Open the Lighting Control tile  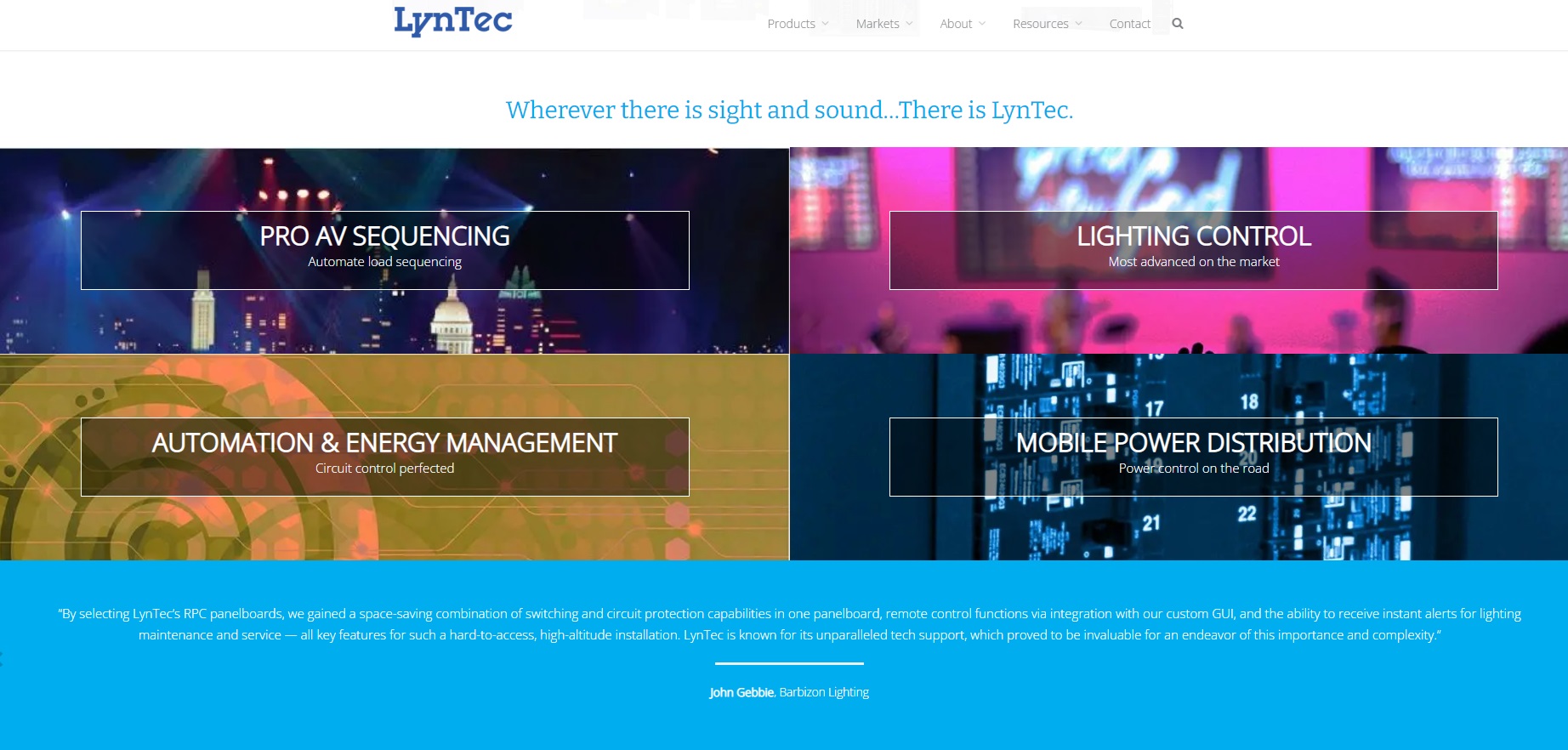tap(1194, 250)
